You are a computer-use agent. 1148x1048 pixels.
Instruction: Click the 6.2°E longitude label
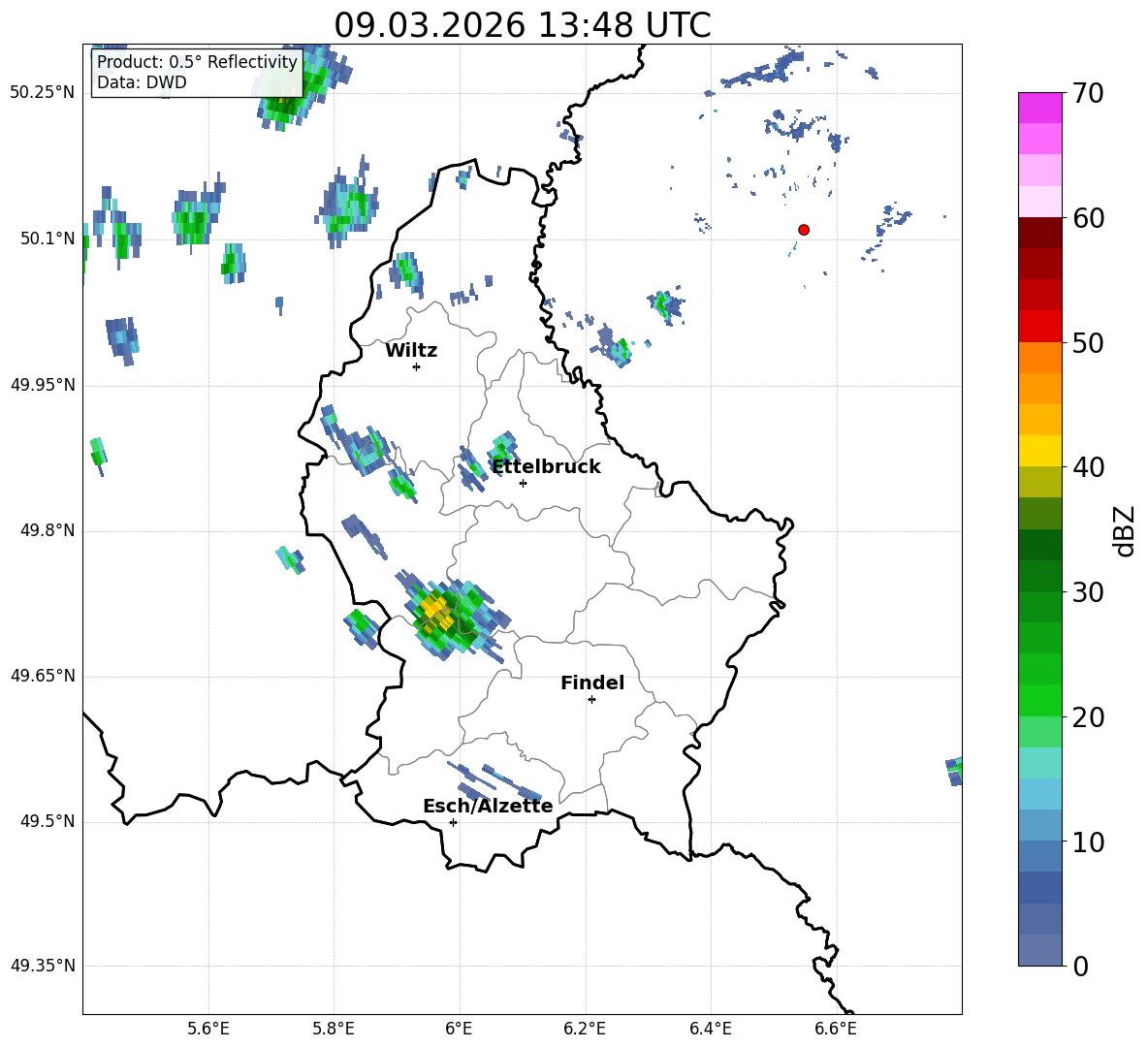pyautogui.click(x=585, y=1029)
